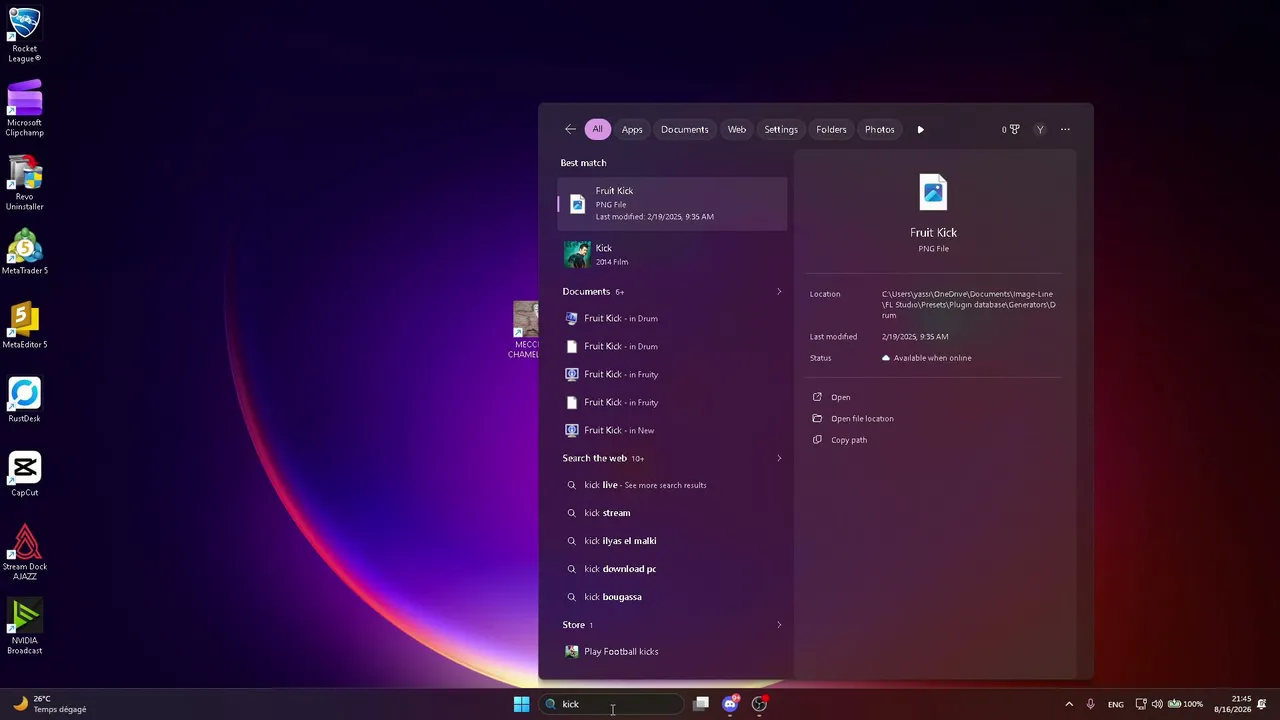
Task: Open Discord from the taskbar
Action: tap(730, 704)
